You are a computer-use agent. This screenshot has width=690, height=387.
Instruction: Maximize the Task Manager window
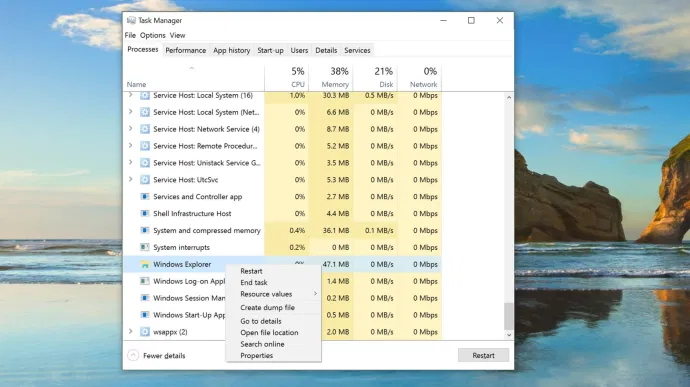(471, 20)
